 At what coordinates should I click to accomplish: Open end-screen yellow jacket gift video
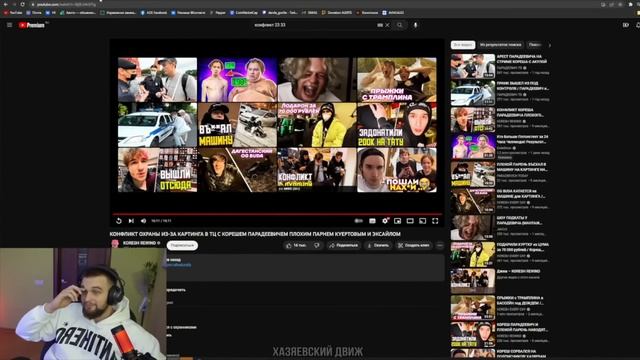tap(317, 125)
